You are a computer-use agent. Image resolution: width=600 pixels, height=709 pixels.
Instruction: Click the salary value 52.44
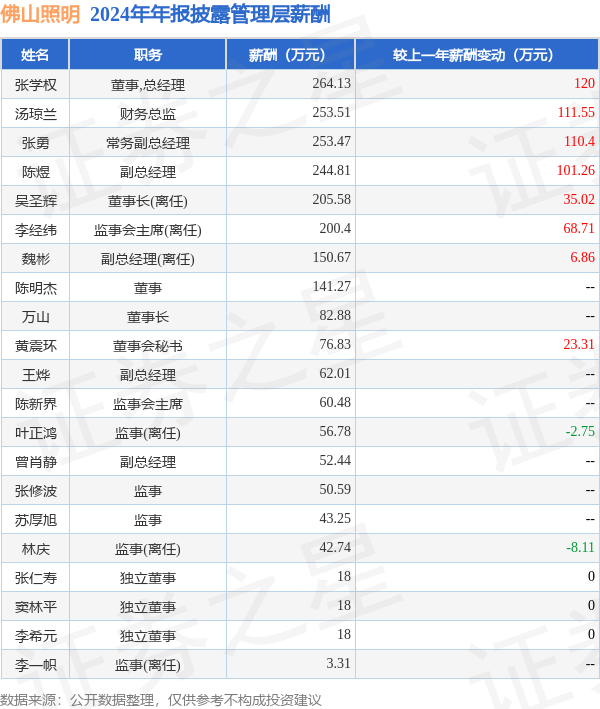coord(335,460)
